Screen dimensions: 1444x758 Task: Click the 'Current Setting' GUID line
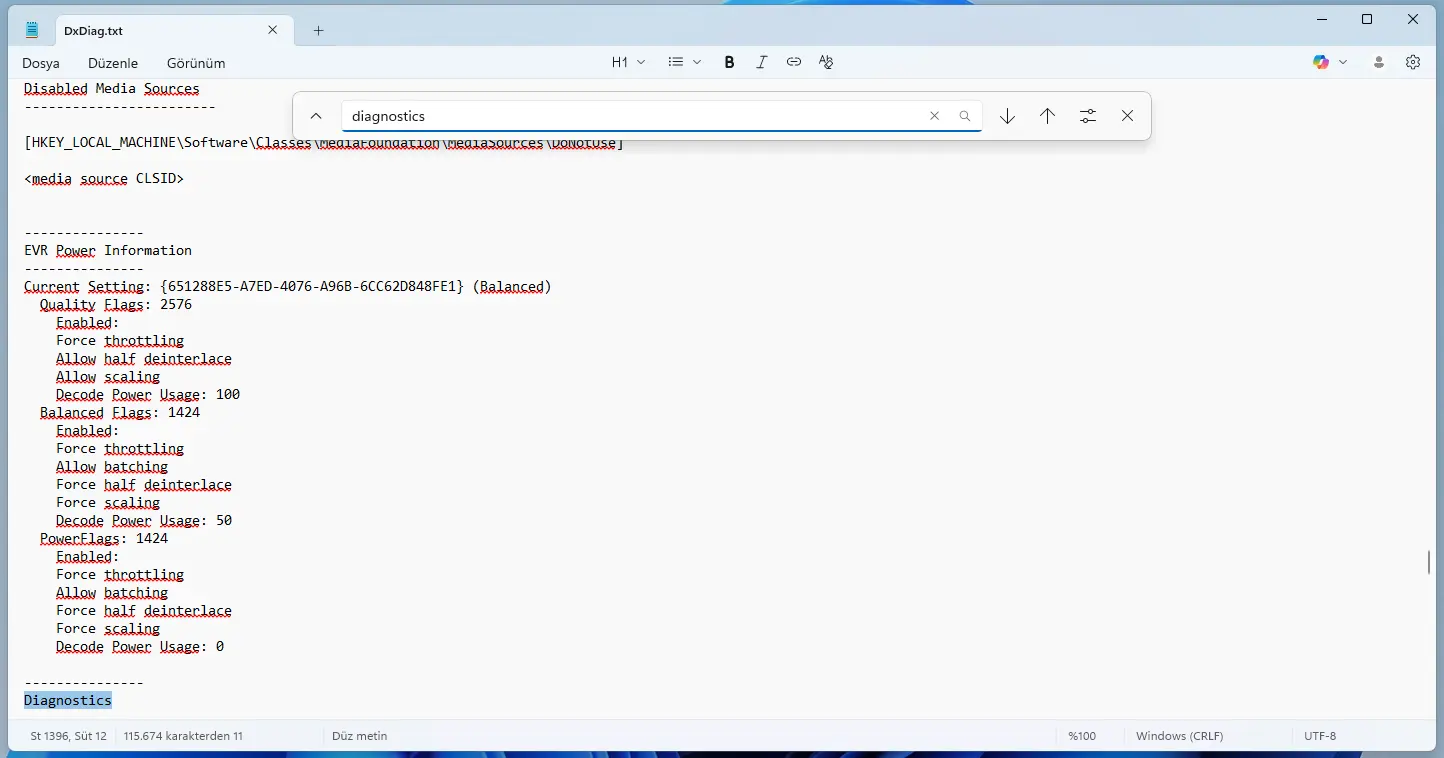point(288,286)
